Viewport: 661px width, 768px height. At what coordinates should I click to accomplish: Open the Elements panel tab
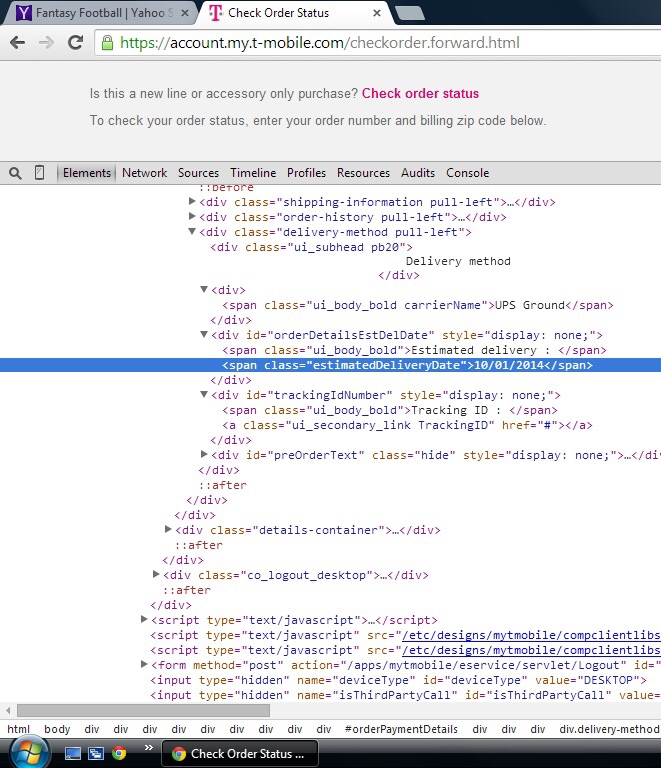[87, 173]
